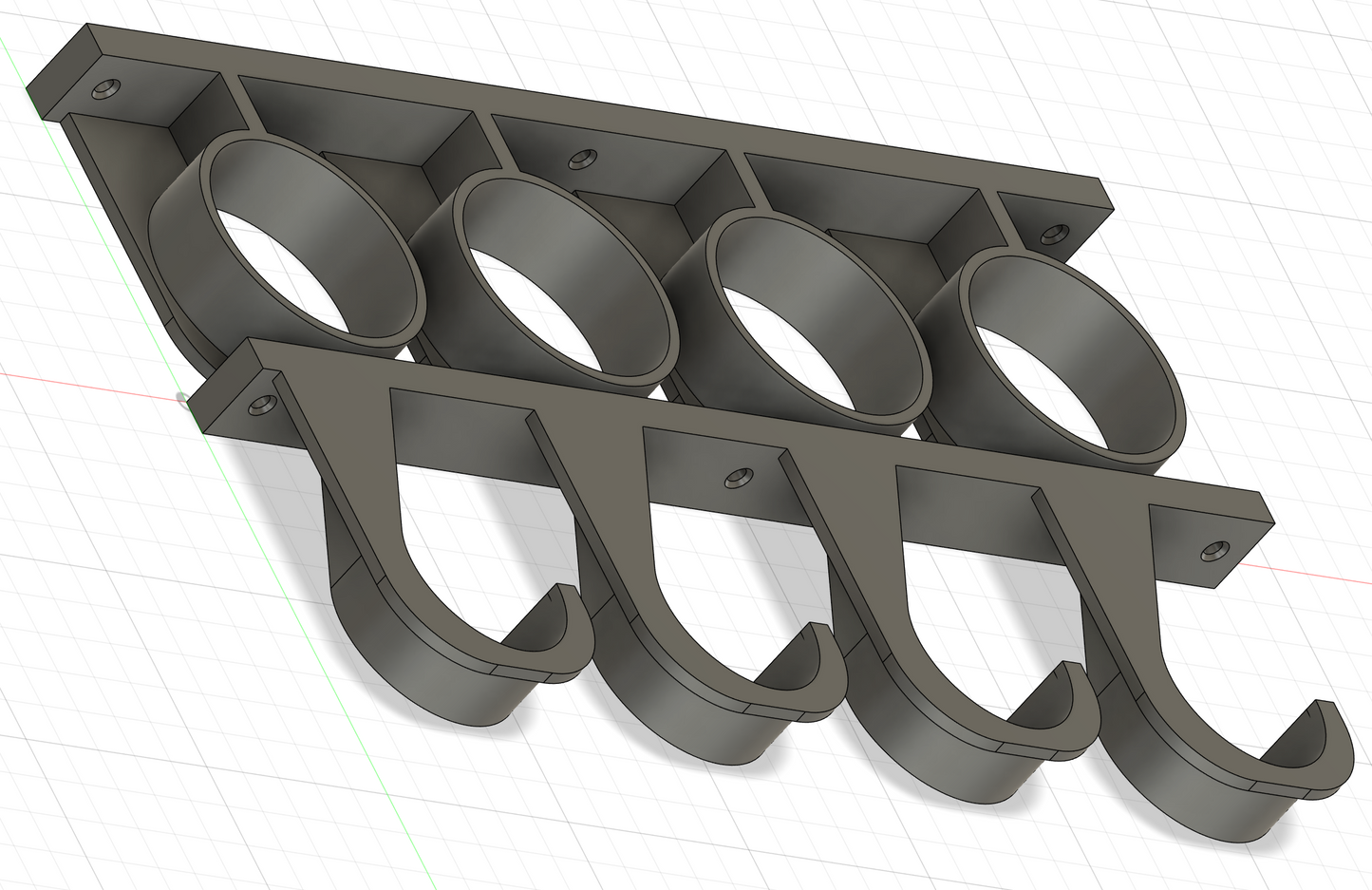Click the middle screw hole on the front hook bracket
The width and height of the screenshot is (1372, 890).
pyautogui.click(x=737, y=478)
